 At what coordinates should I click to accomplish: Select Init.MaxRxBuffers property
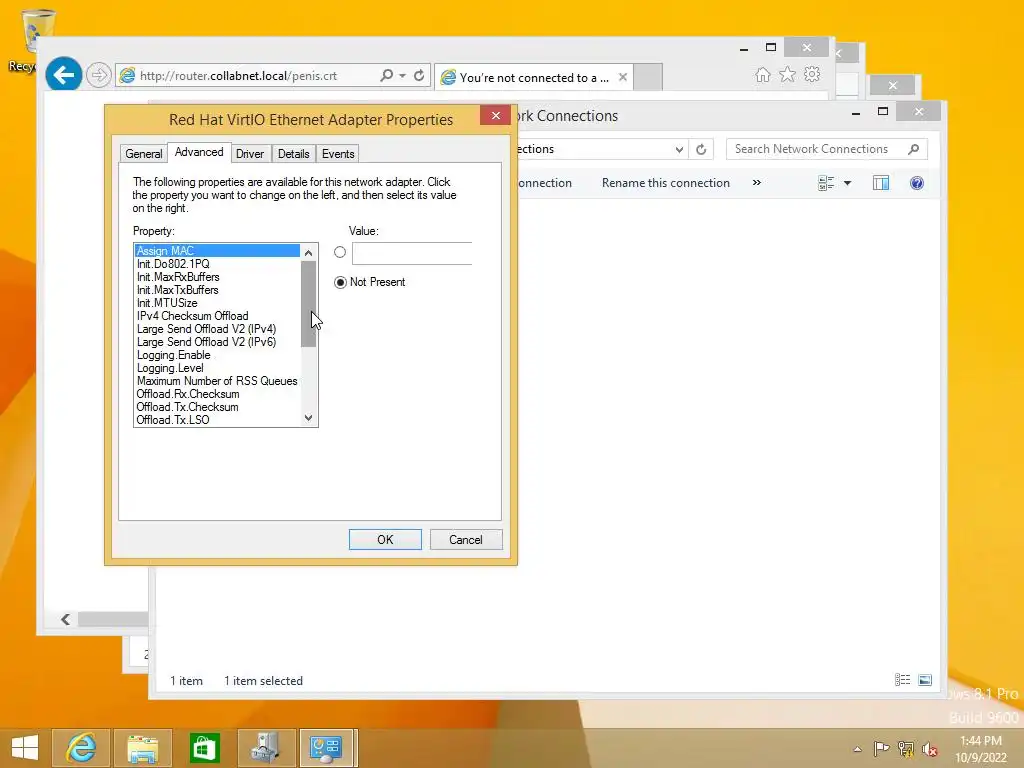(x=217, y=277)
